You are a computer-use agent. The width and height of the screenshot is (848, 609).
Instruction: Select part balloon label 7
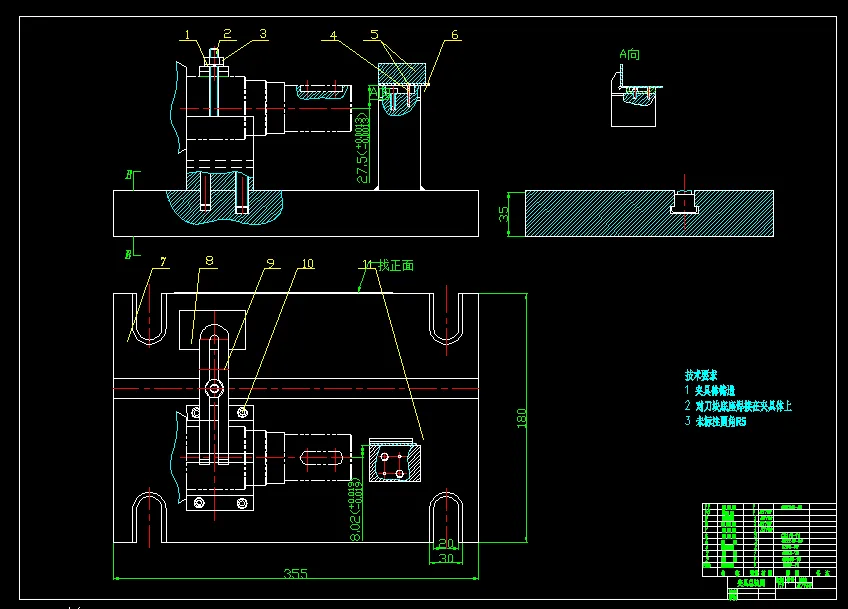[163, 262]
